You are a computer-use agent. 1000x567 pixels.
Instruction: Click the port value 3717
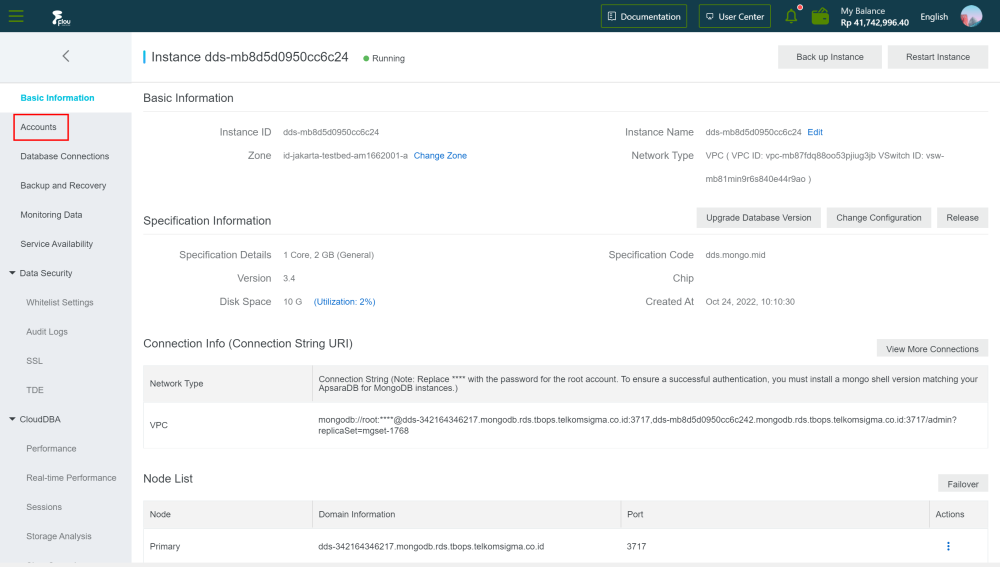coord(636,547)
